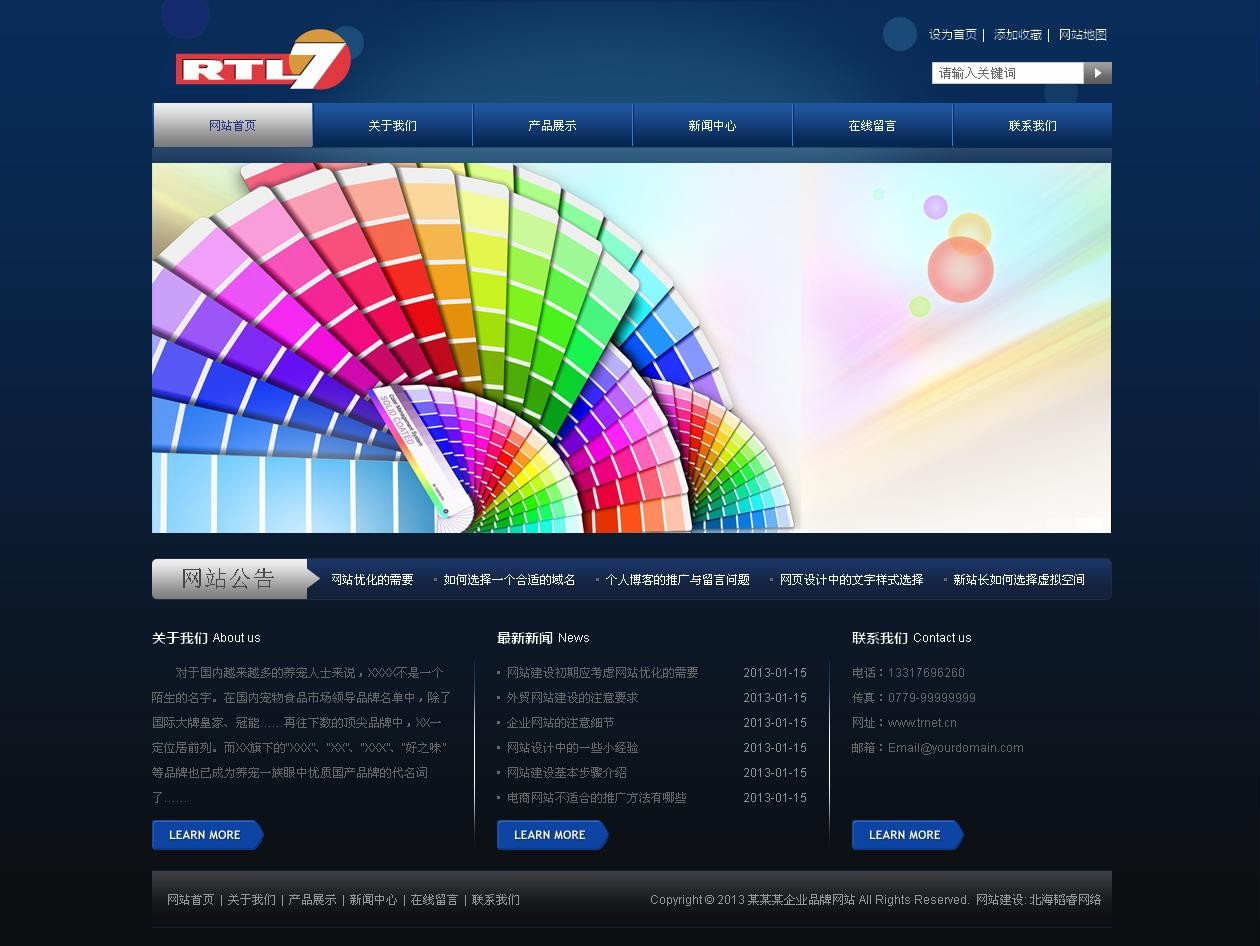Click footer link 在线留言

click(434, 900)
